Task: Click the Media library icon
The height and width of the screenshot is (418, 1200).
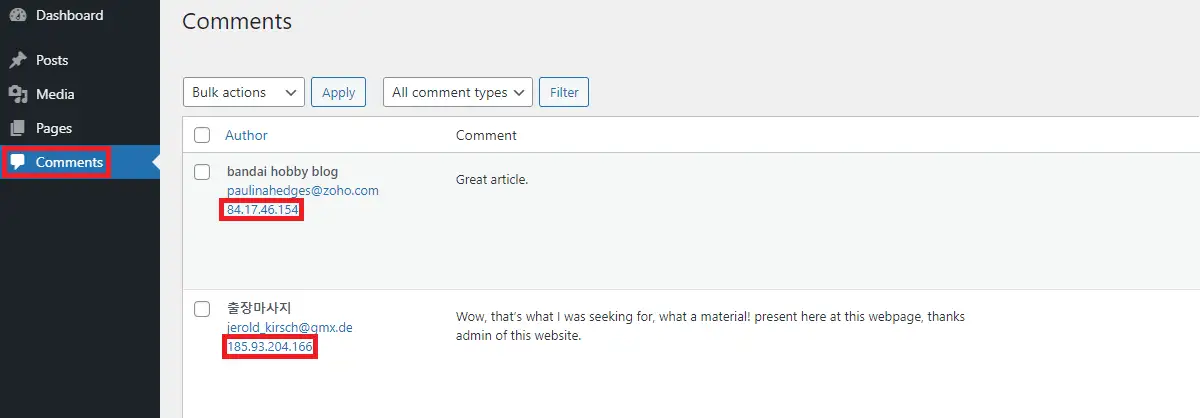Action: click(18, 94)
